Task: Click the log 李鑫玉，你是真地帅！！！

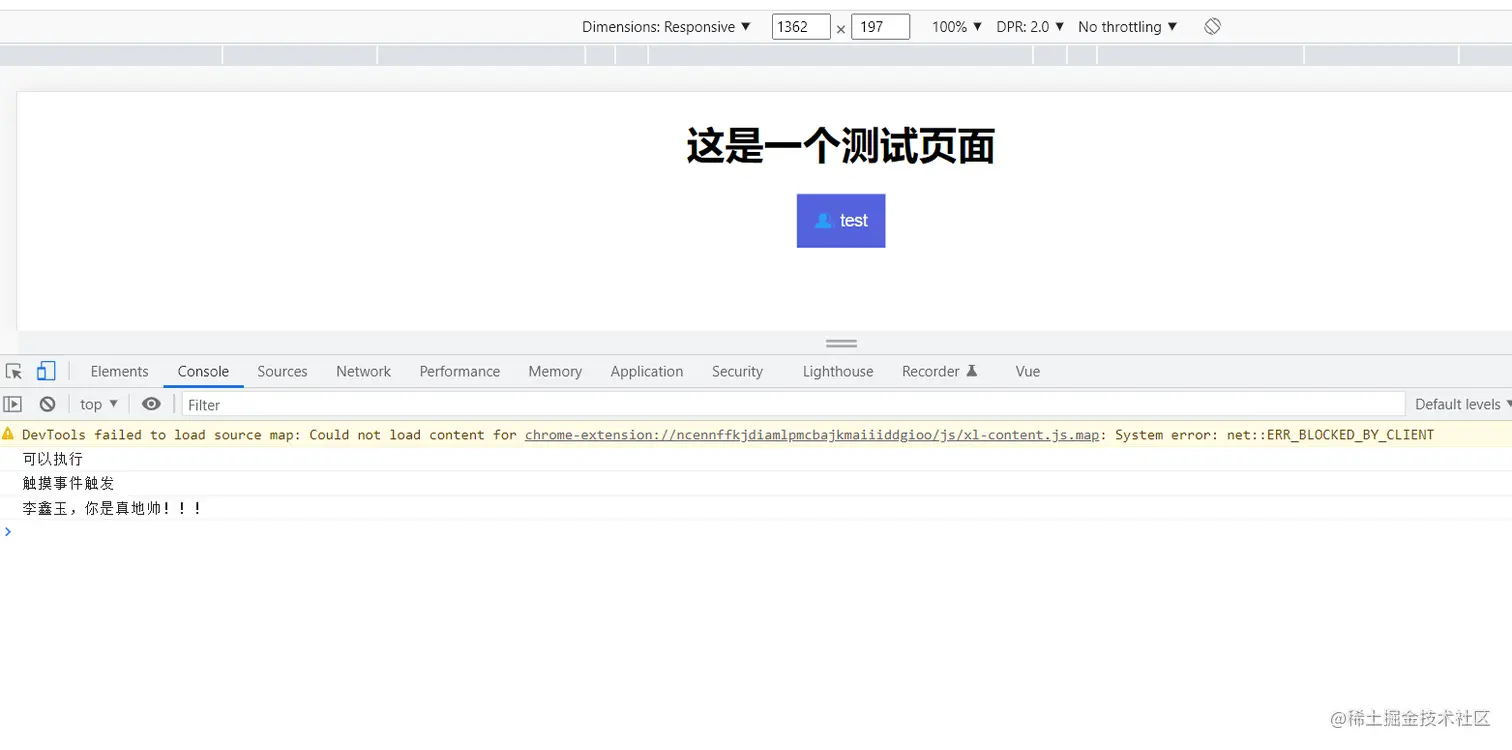Action: [x=113, y=508]
